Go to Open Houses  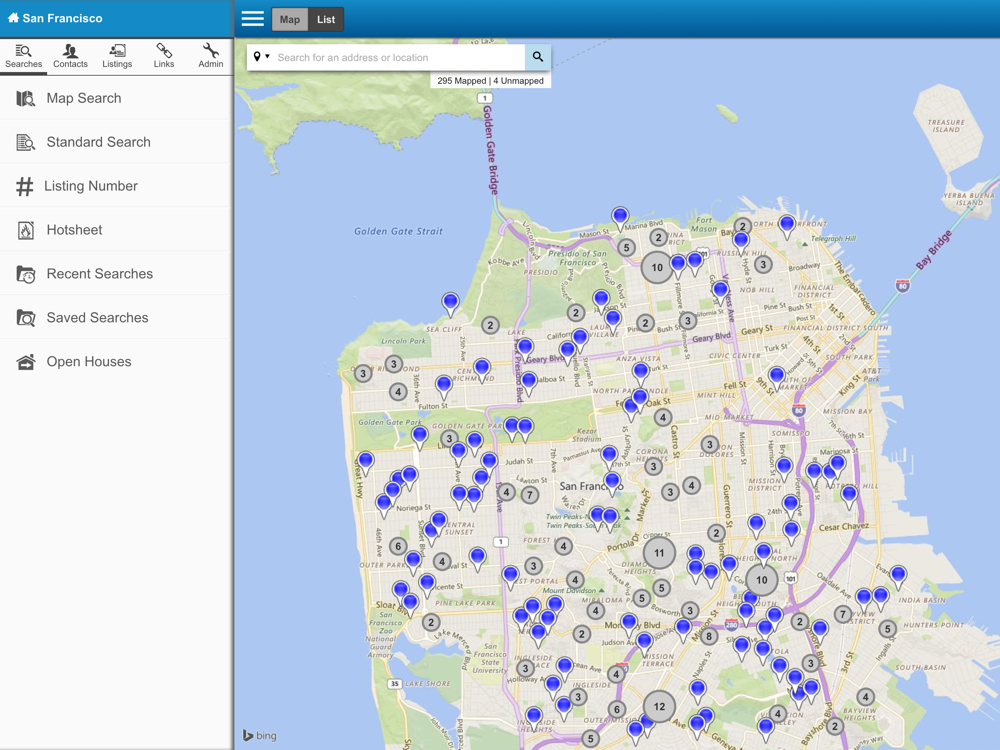click(x=88, y=362)
